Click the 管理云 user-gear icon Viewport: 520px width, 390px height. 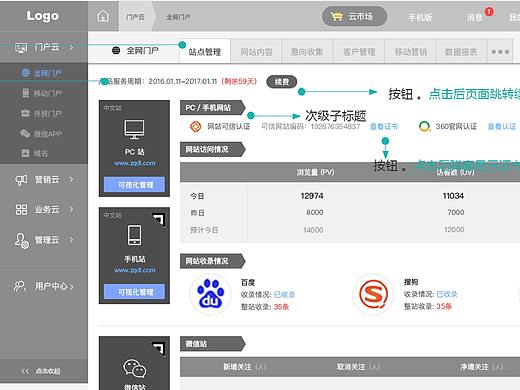[22, 240]
